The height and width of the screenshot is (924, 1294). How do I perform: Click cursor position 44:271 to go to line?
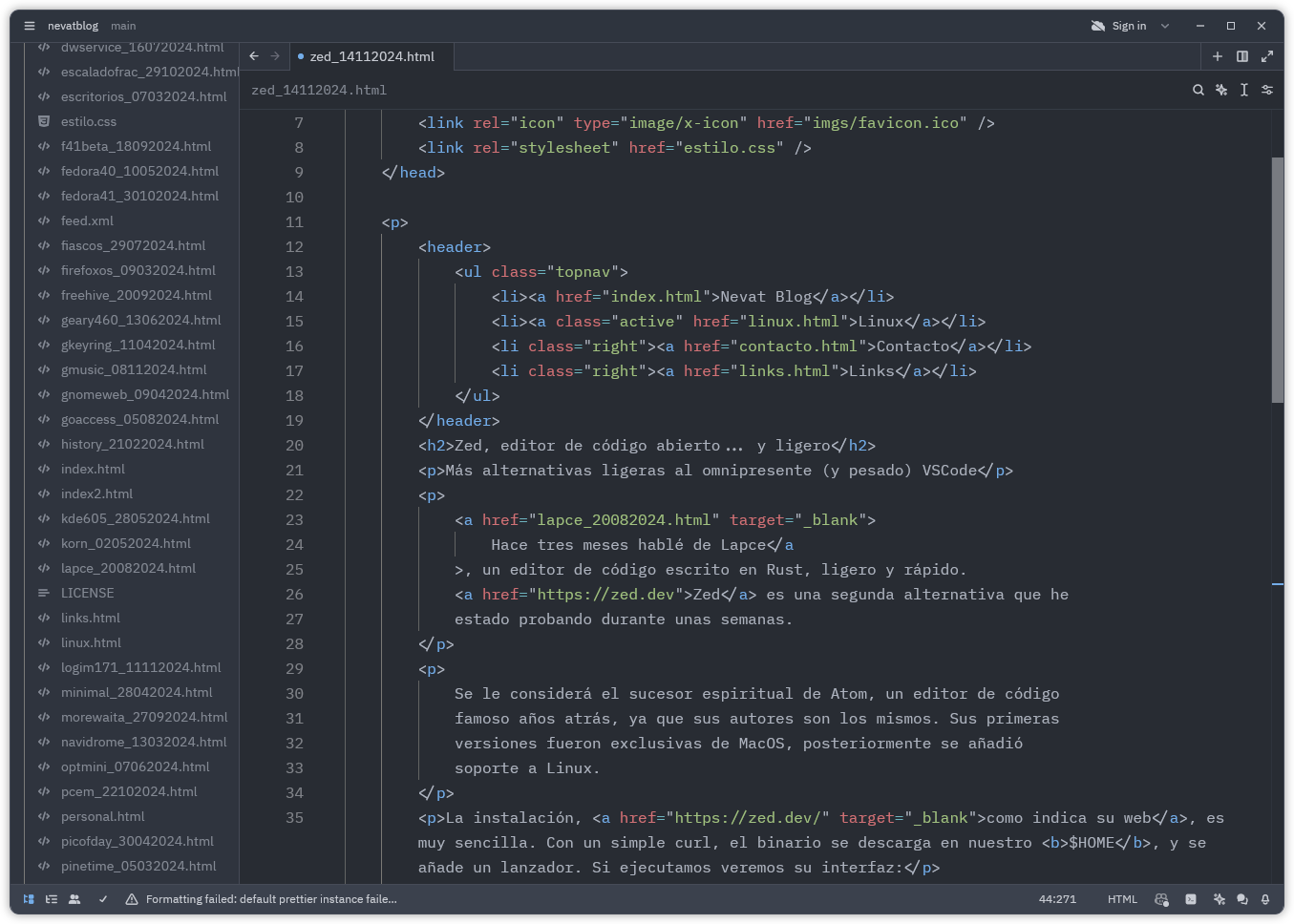coord(1057,899)
